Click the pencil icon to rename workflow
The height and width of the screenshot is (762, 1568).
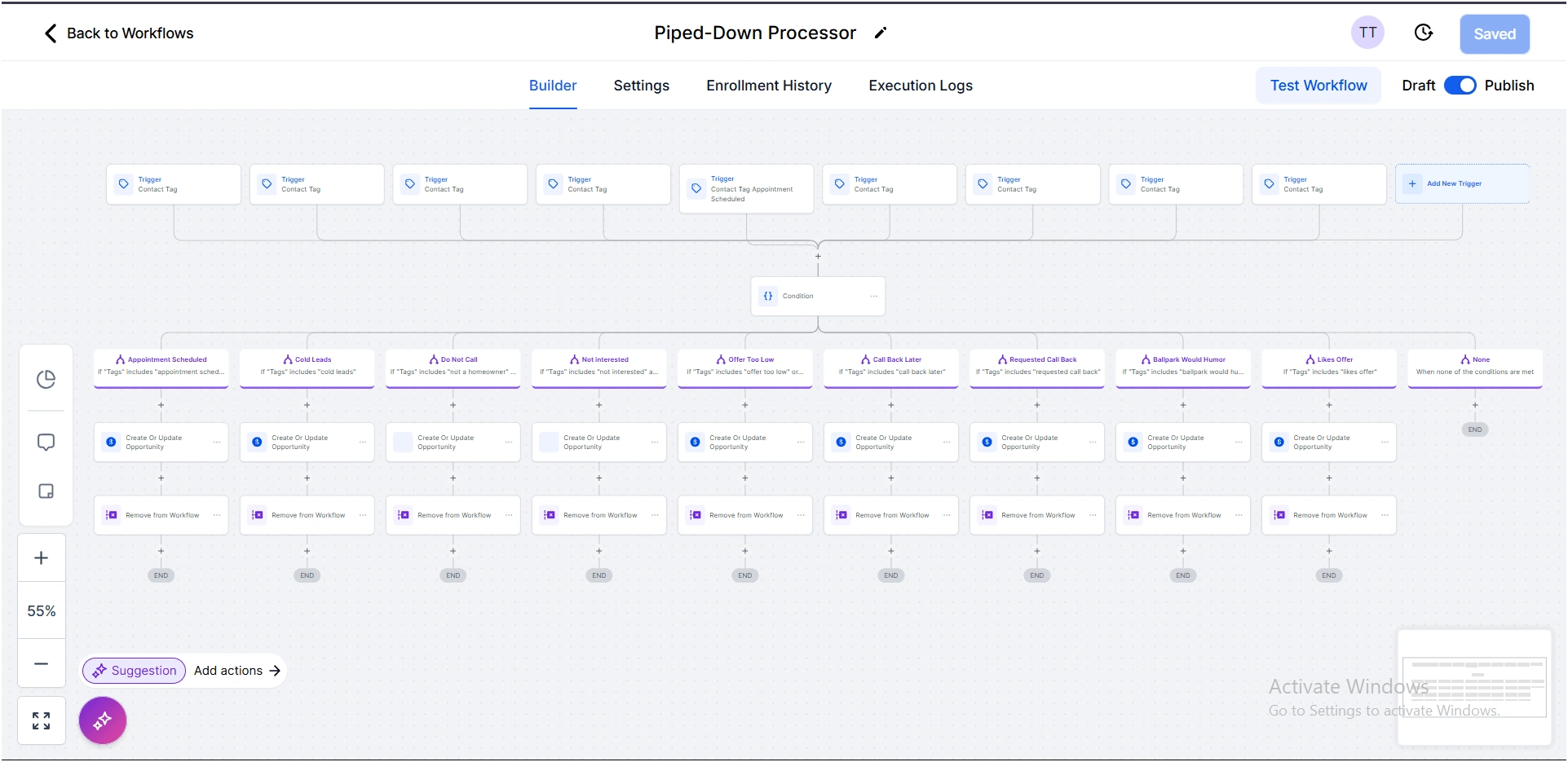click(880, 33)
